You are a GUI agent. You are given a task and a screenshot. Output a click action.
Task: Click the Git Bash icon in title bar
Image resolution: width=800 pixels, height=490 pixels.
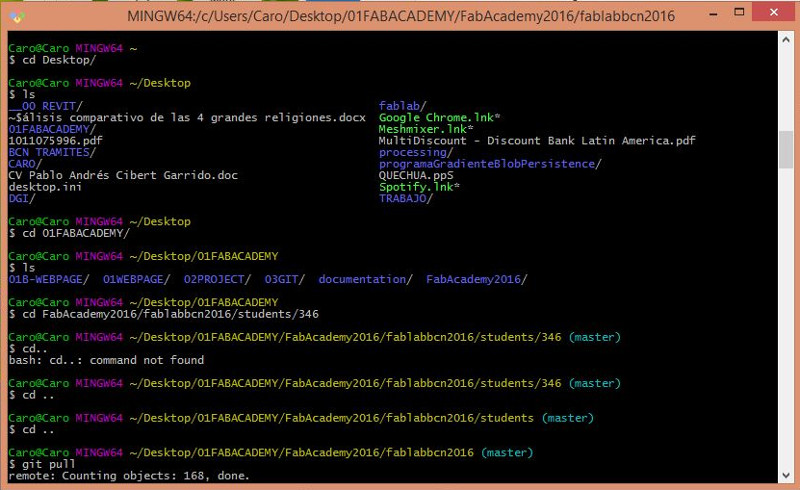(17, 16)
